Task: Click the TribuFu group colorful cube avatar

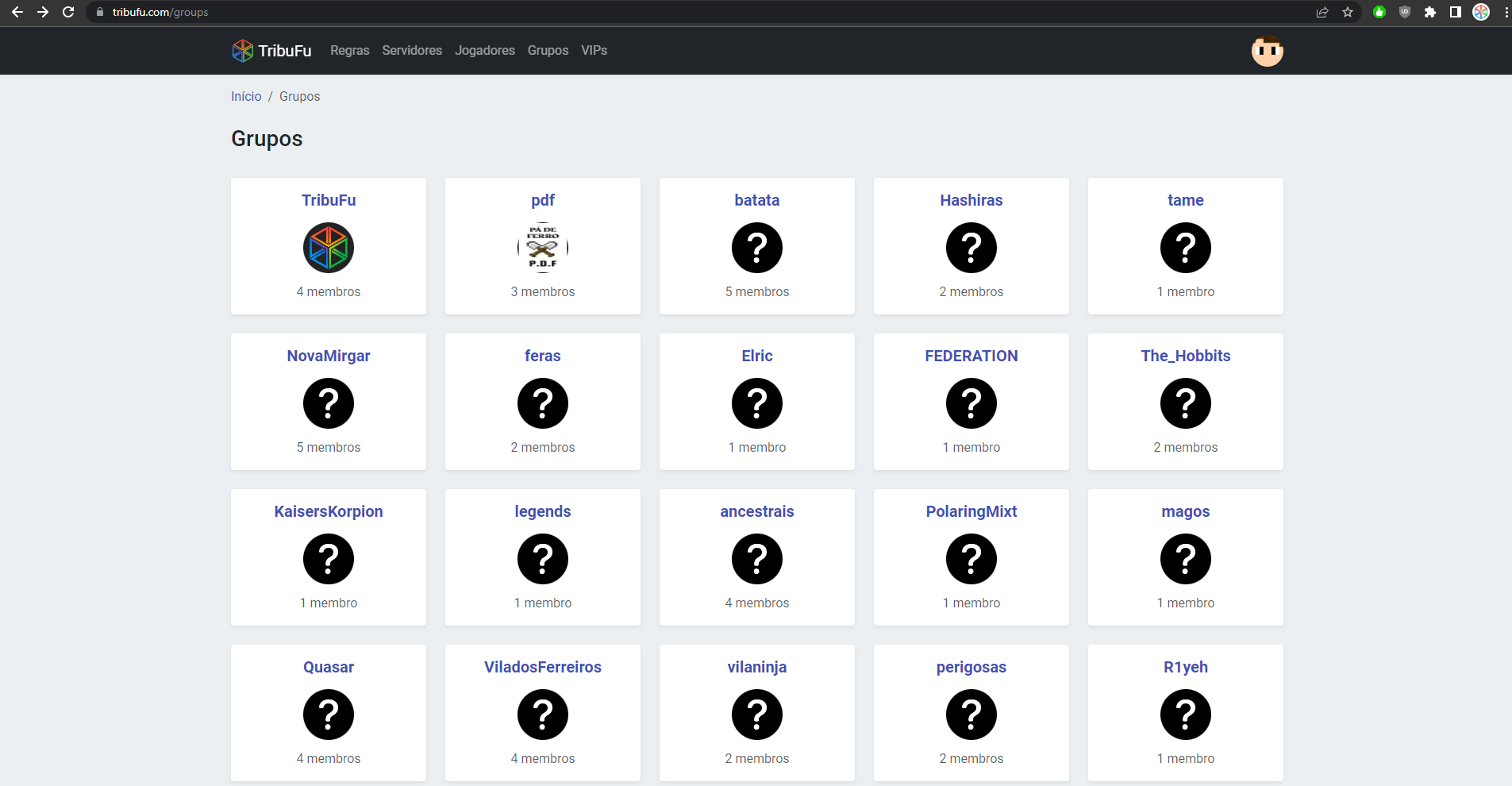Action: (329, 248)
